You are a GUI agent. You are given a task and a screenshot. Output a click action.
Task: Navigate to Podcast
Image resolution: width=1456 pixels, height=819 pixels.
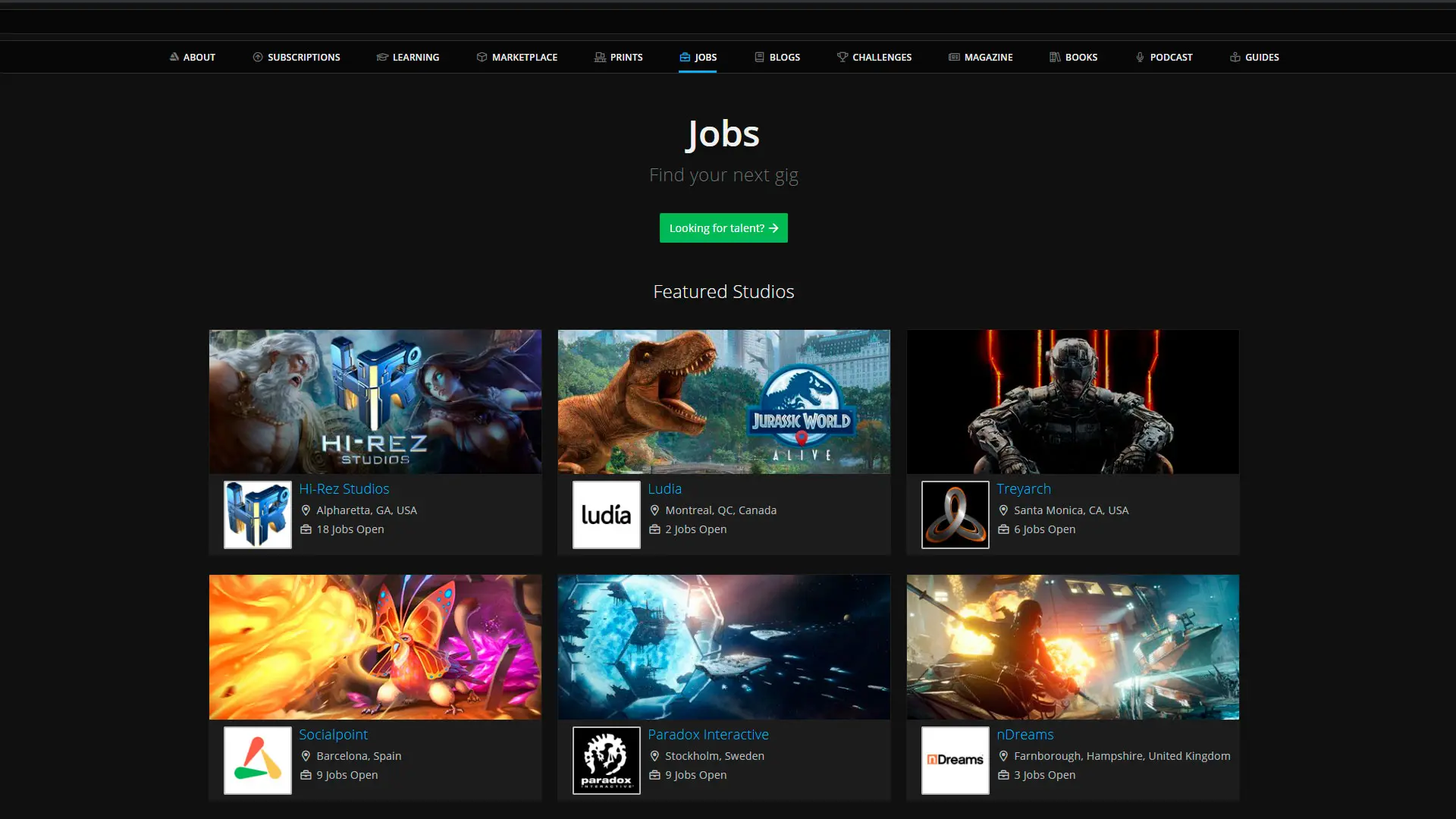[x=1171, y=57]
